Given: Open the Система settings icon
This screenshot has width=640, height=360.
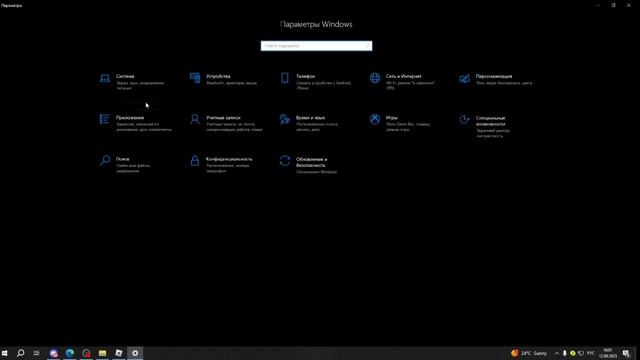Looking at the screenshot, I should (105, 78).
